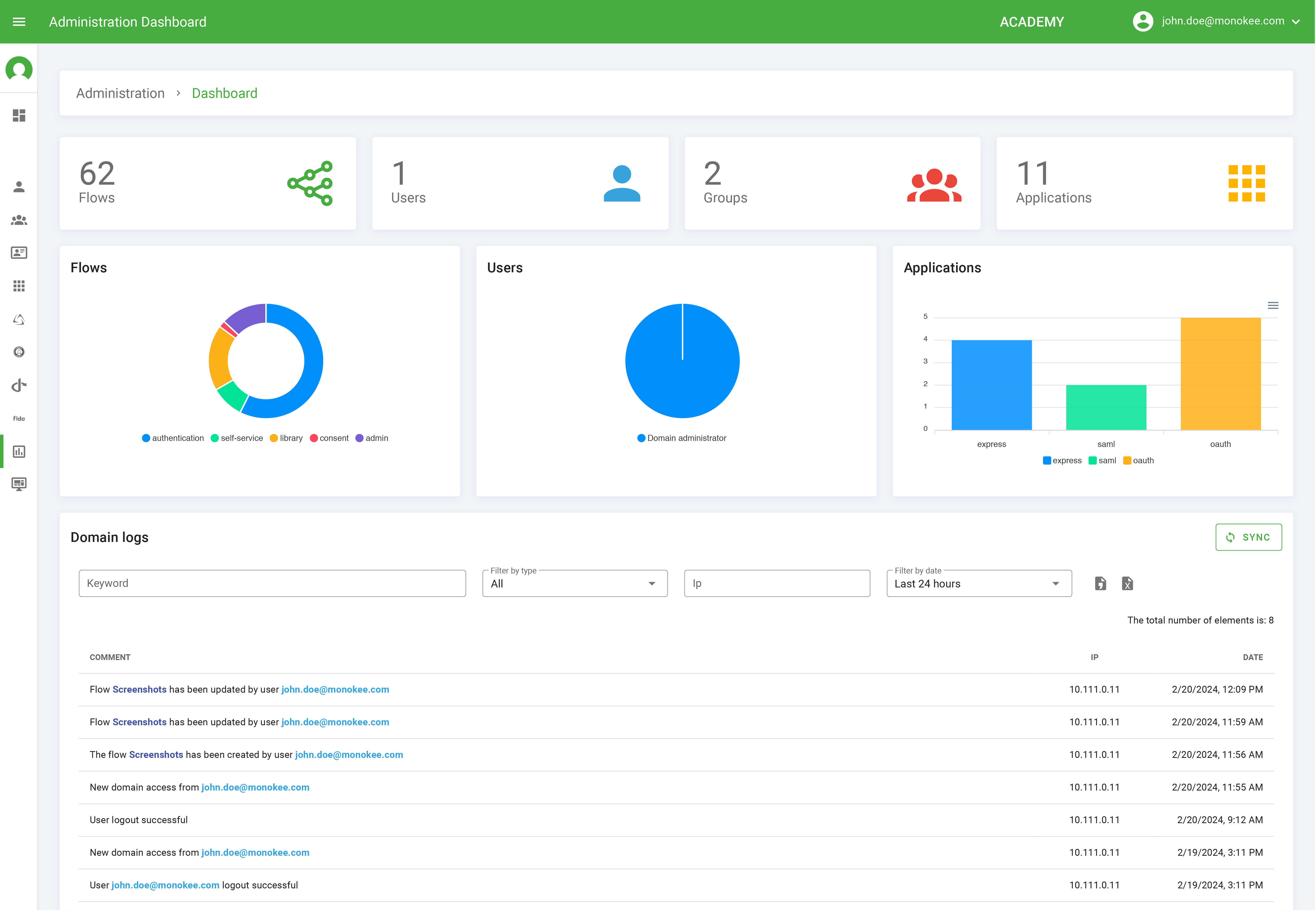Open the monitor sidebar icon
This screenshot has width=1316, height=911.
pos(19,485)
